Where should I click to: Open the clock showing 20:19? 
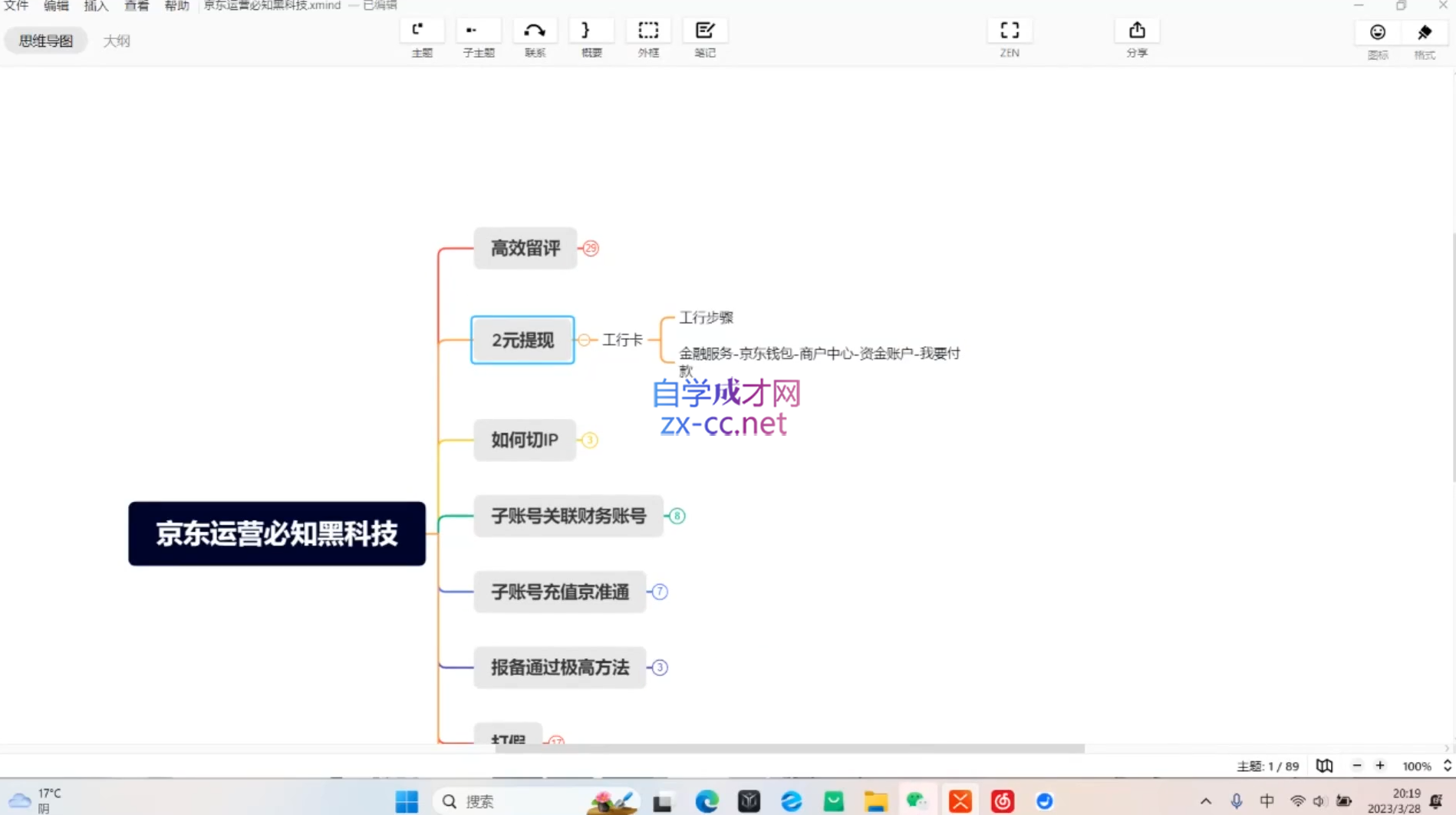(1395, 800)
